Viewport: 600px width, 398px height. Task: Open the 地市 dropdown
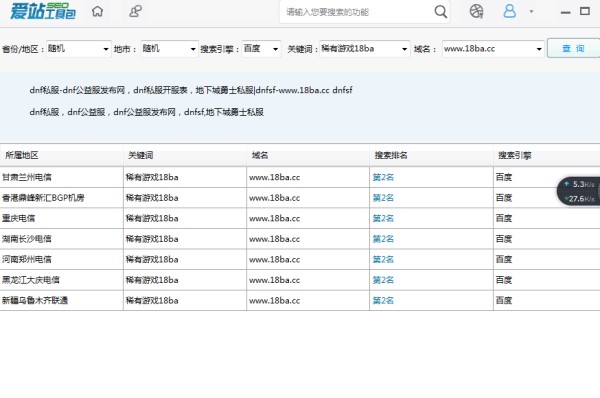170,49
